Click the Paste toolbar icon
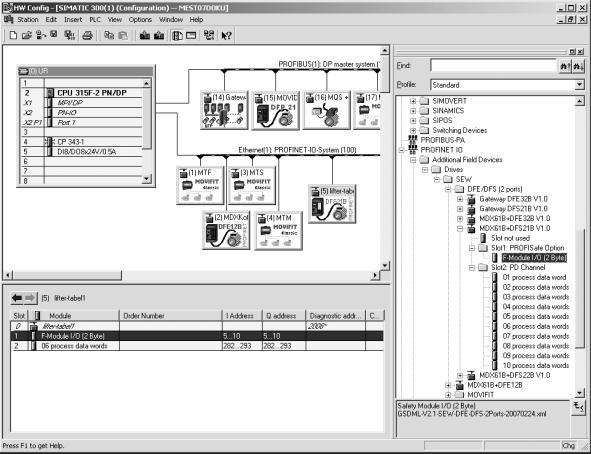 (x=123, y=35)
